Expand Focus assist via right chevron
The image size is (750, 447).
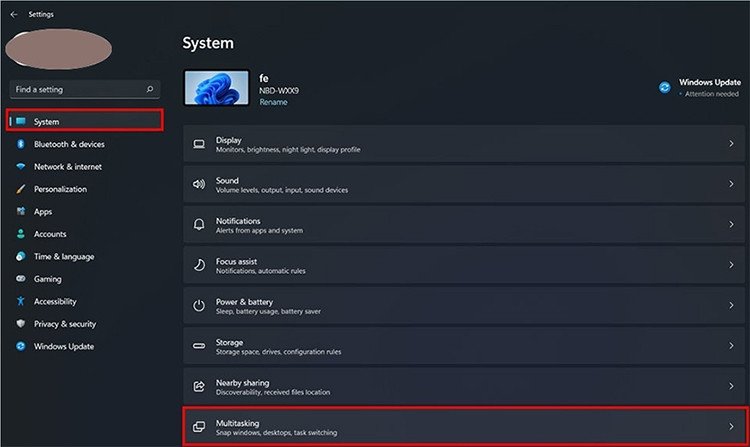pyautogui.click(x=731, y=264)
